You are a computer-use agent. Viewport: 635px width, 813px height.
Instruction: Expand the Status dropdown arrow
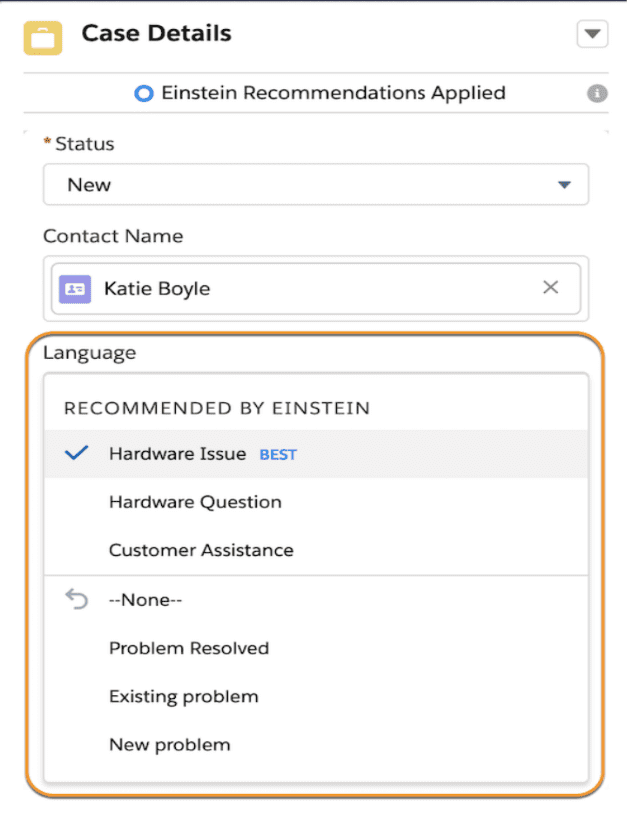coord(563,185)
